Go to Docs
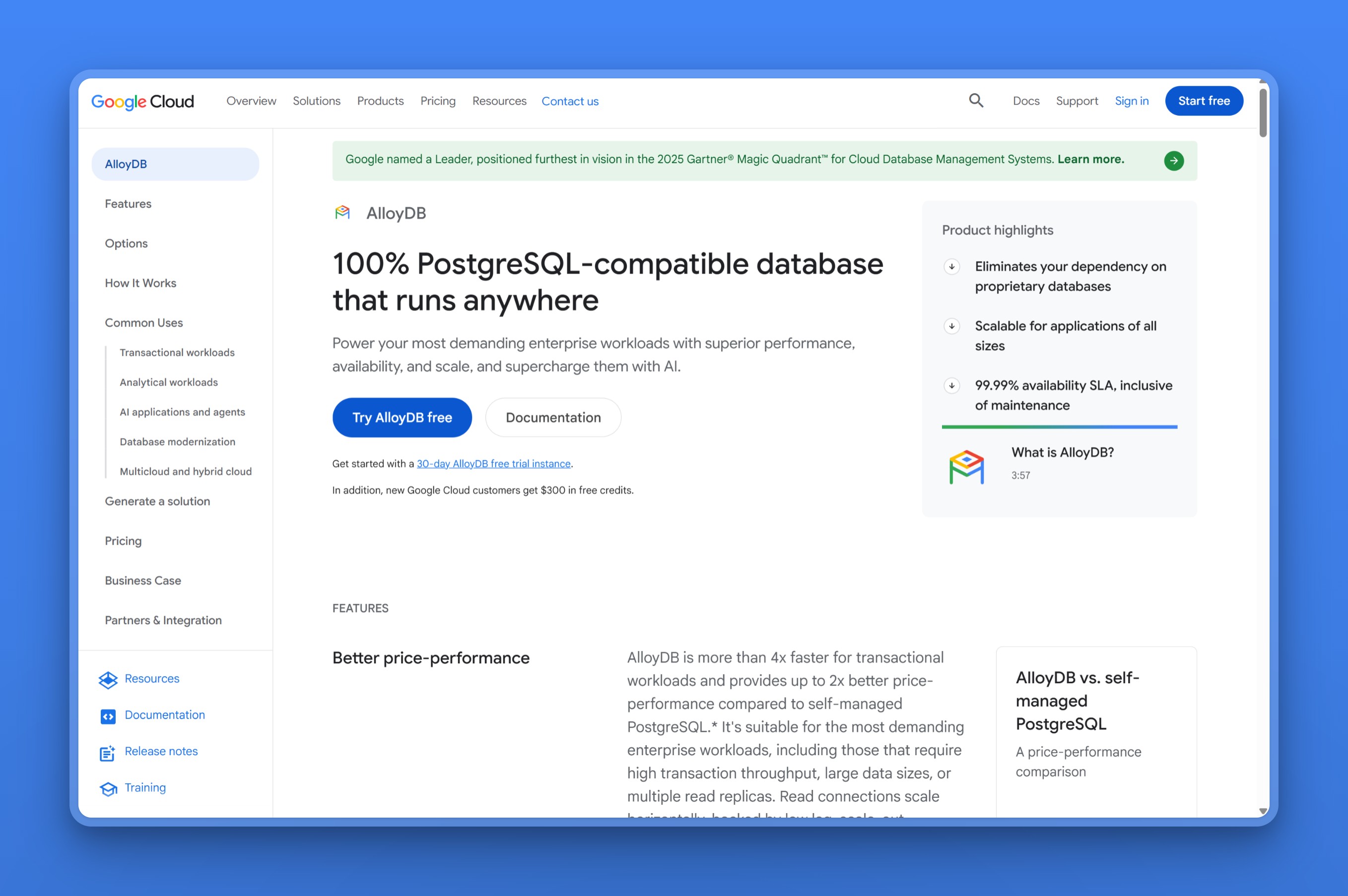The width and height of the screenshot is (1348, 896). (x=1025, y=101)
